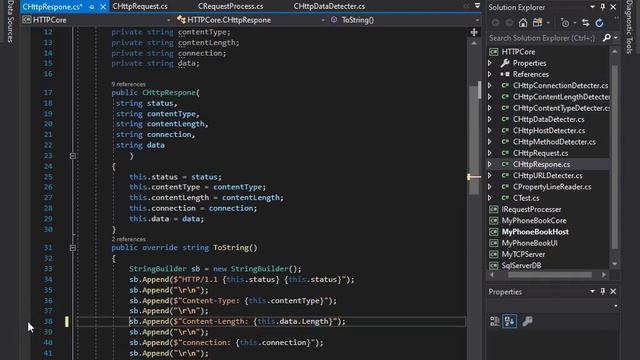Select SqlServerDB project
The height and width of the screenshot is (360, 640).
(x=521, y=265)
